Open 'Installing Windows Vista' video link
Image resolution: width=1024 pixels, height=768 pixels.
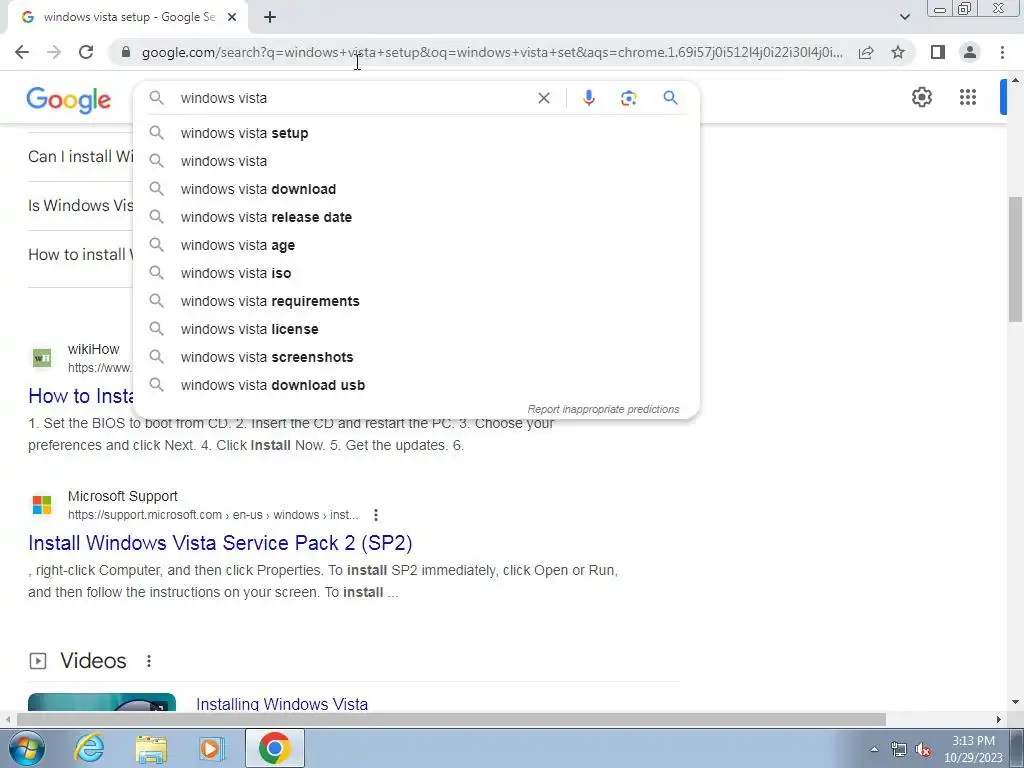coord(282,704)
